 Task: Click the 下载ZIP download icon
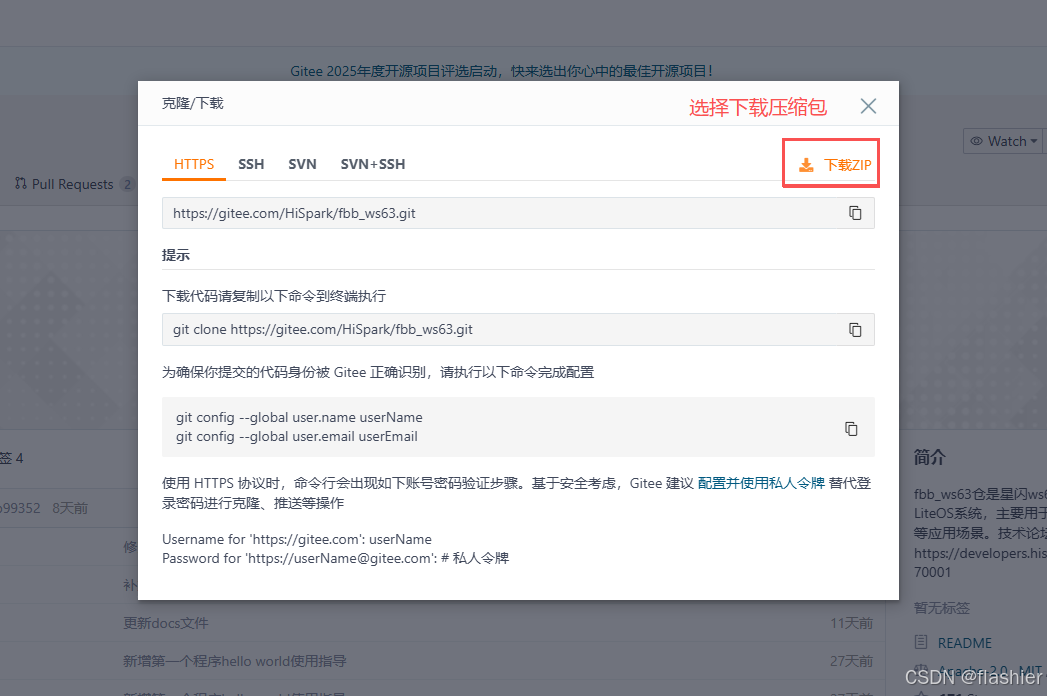[807, 165]
